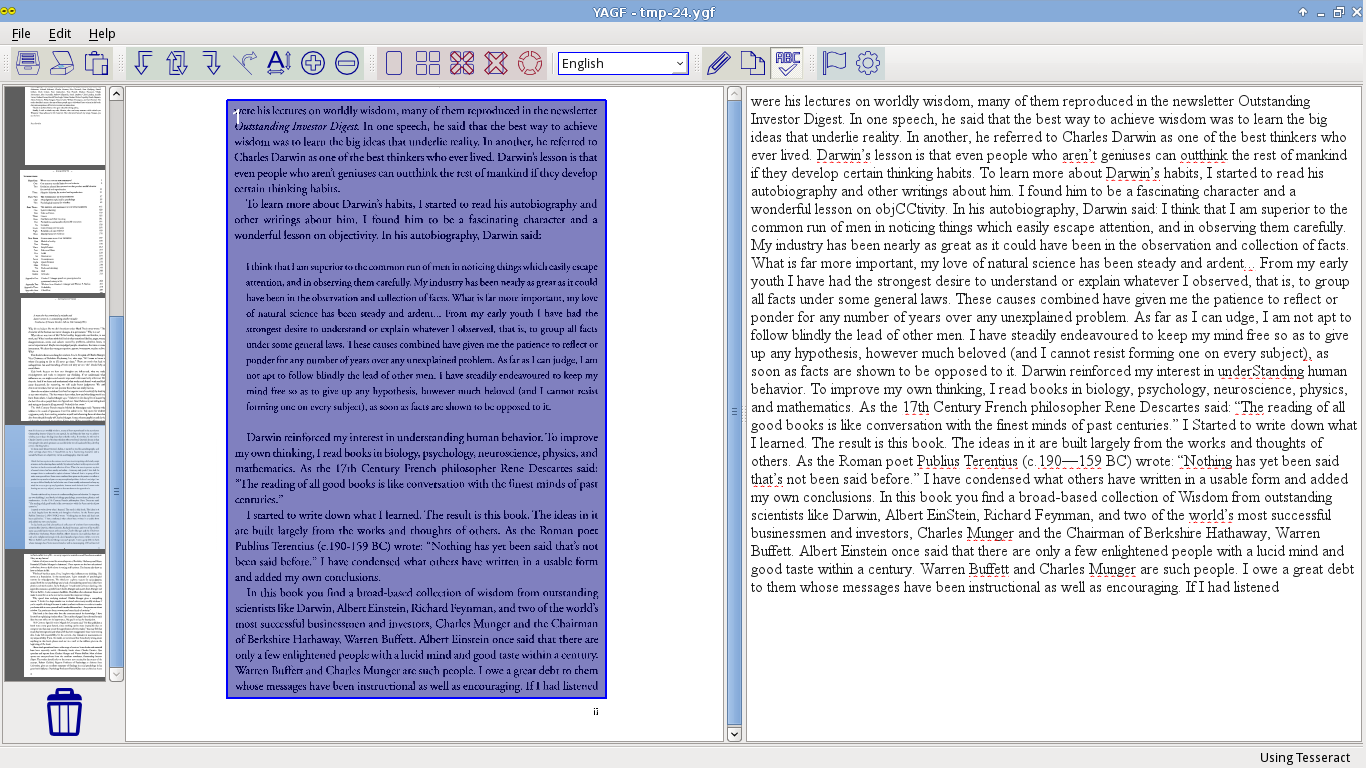Select the thumbnail just above the highlighted page

[64, 360]
